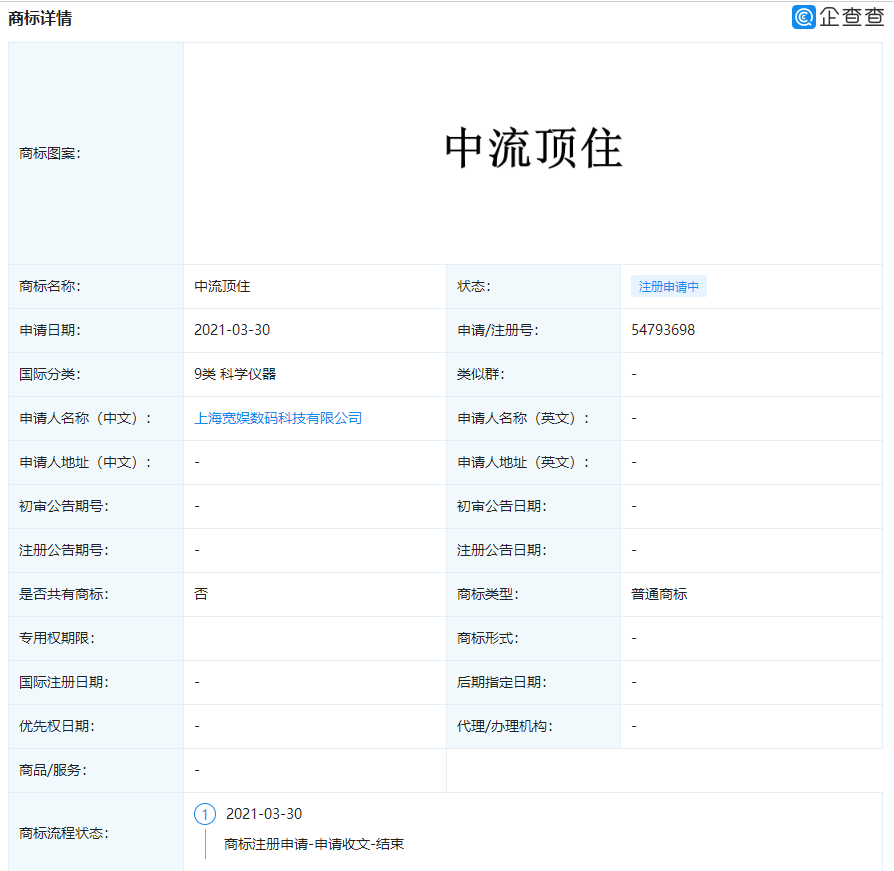Click the blue circular 企查查 emblem
Viewport: 894px width, 871px height.
[803, 18]
